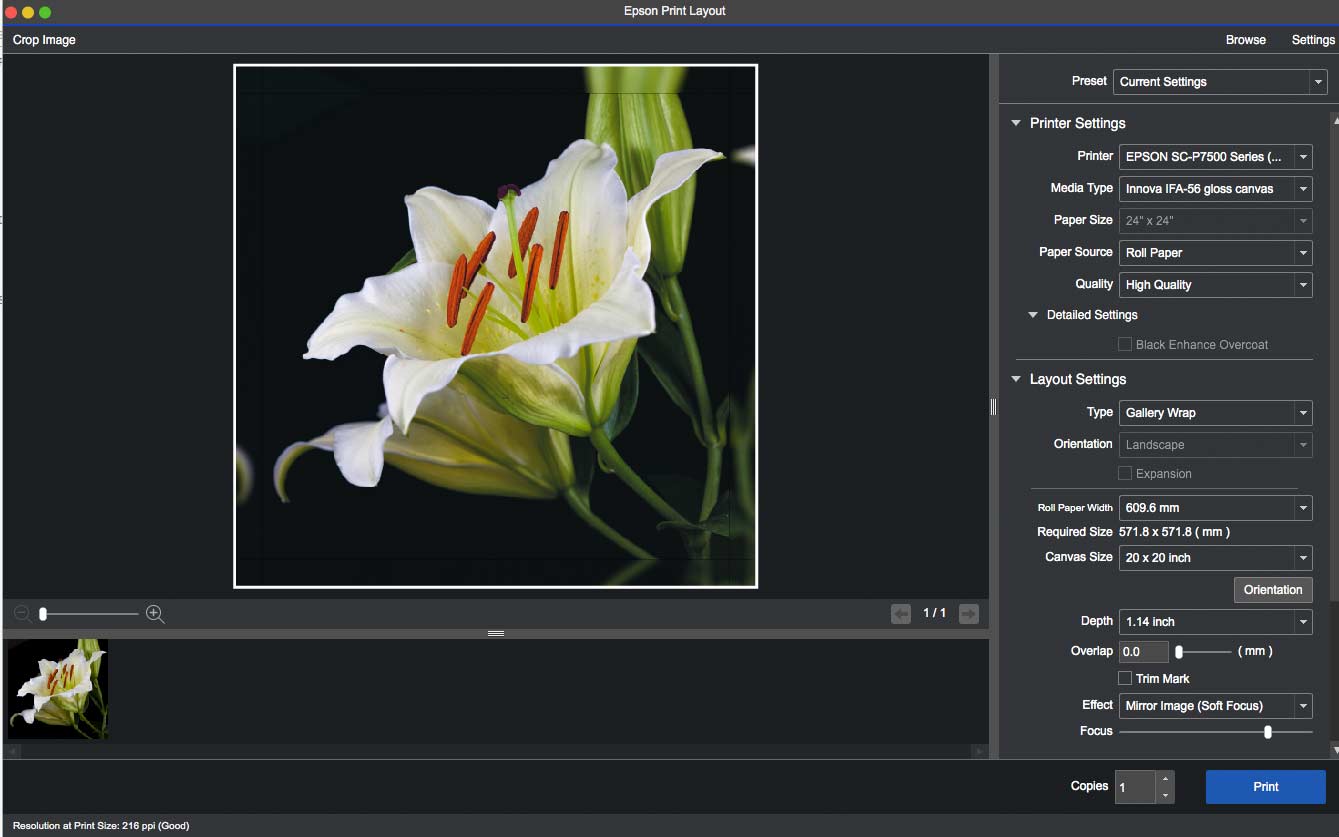Open the Preset dropdown
This screenshot has height=837, width=1339.
coord(1220,82)
